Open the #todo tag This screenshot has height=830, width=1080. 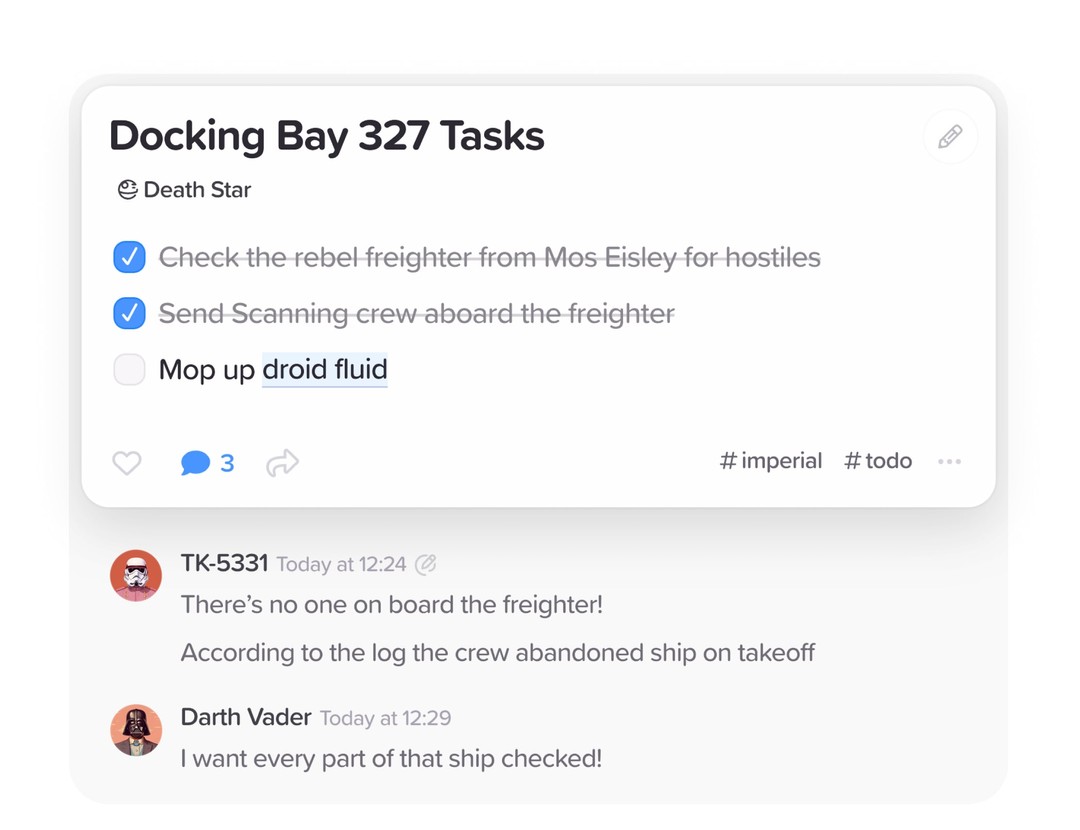point(877,461)
